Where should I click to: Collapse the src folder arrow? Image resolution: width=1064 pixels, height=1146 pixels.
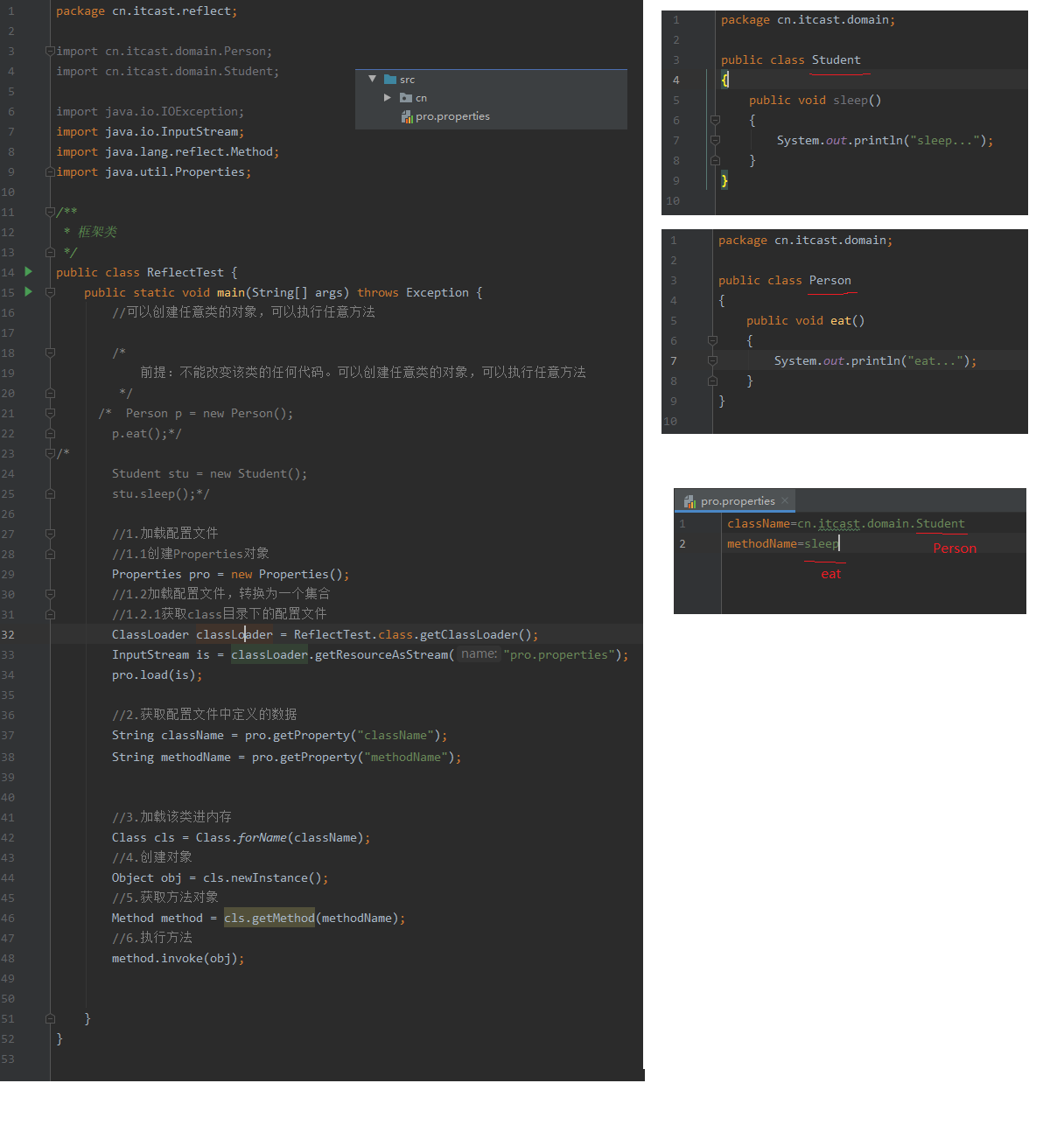(373, 79)
